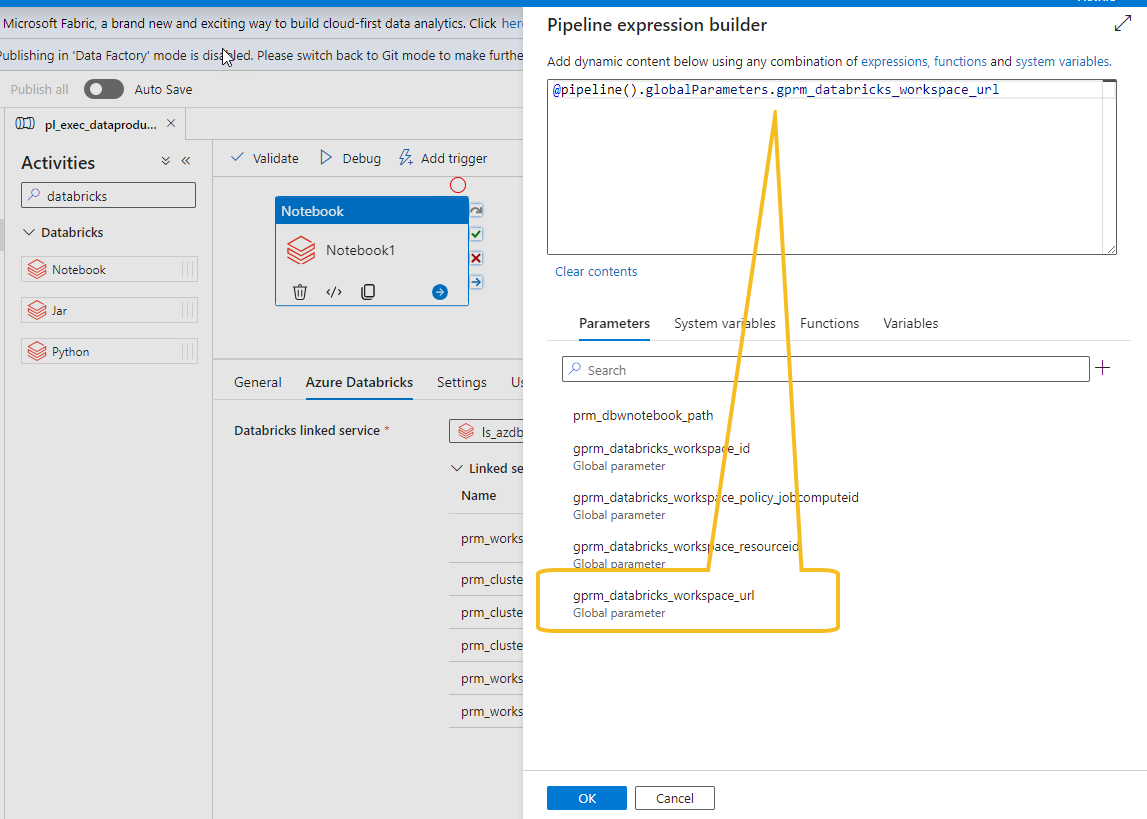The width and height of the screenshot is (1147, 819).
Task: Select Notebook activity in Databricks list
Action: [109, 269]
